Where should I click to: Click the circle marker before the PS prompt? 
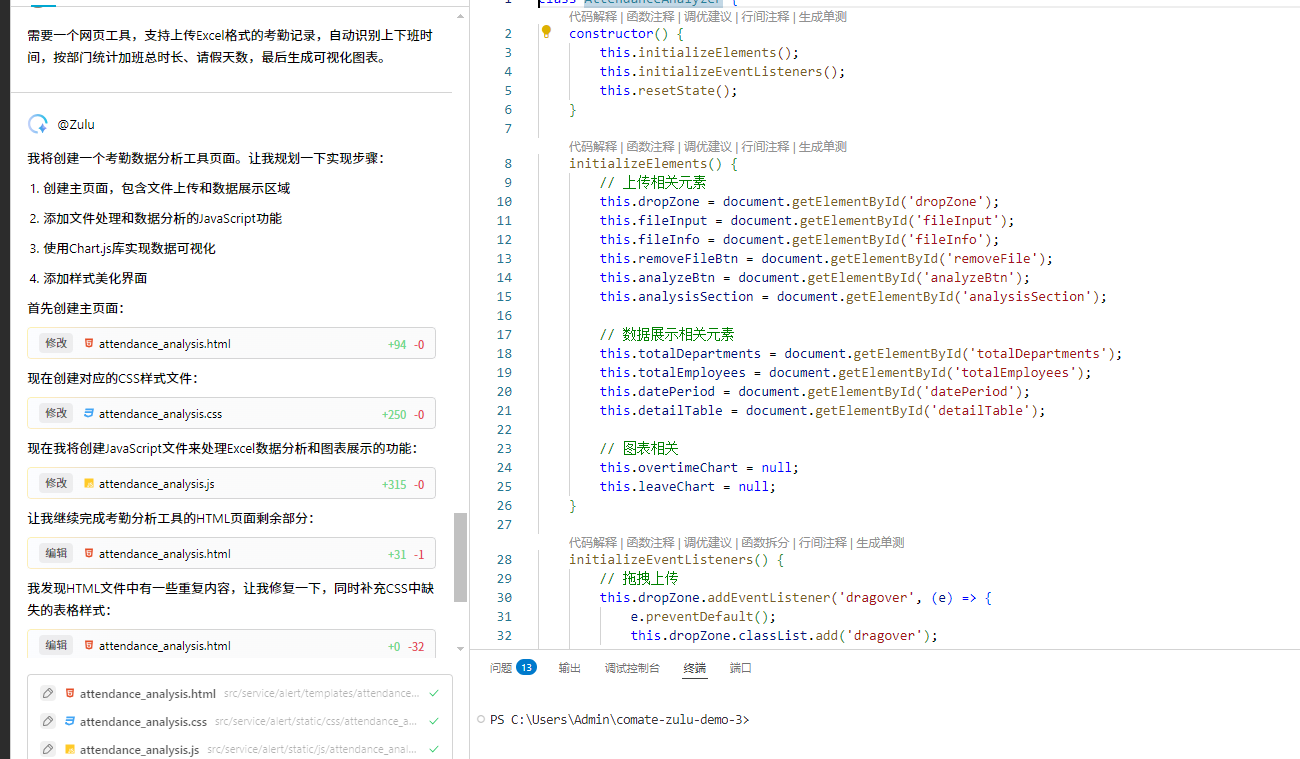[482, 719]
